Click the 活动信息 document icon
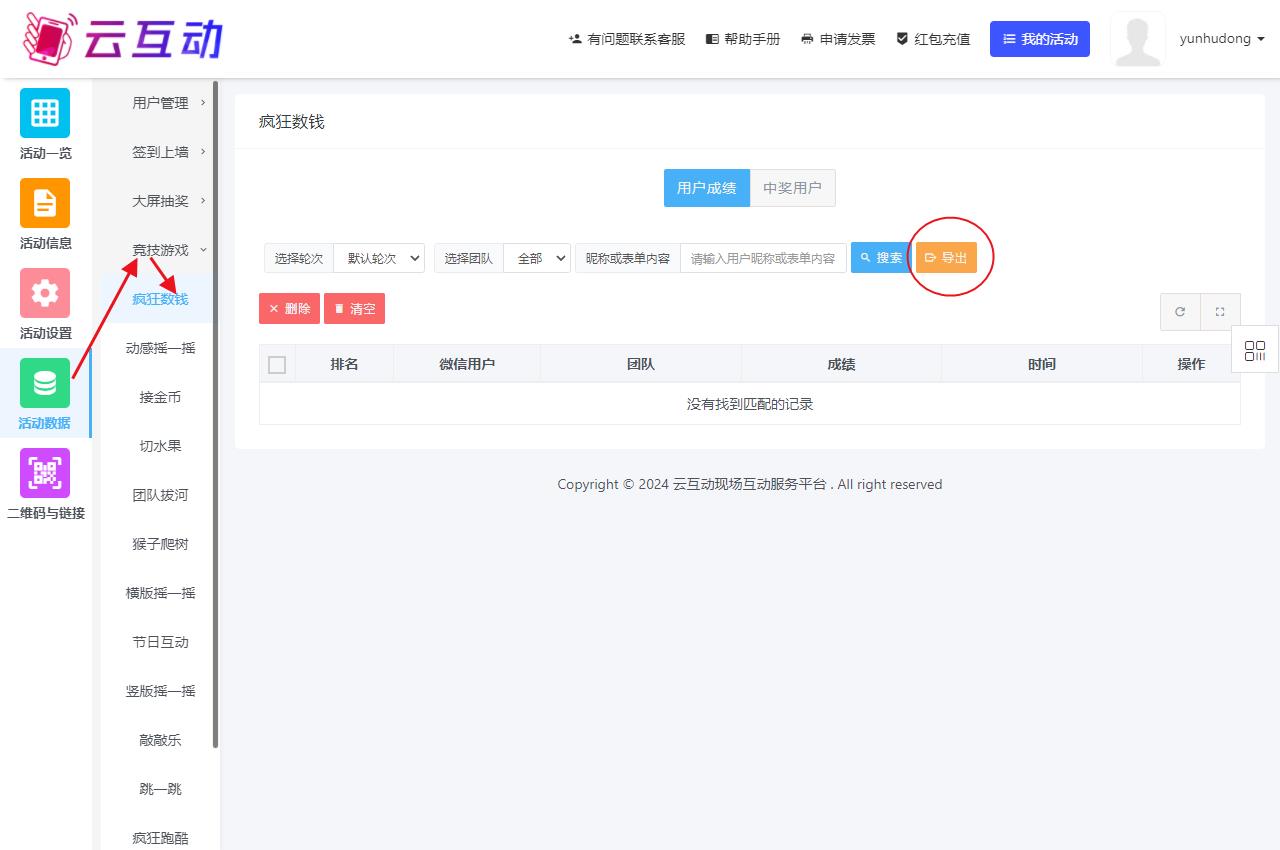 coord(45,203)
